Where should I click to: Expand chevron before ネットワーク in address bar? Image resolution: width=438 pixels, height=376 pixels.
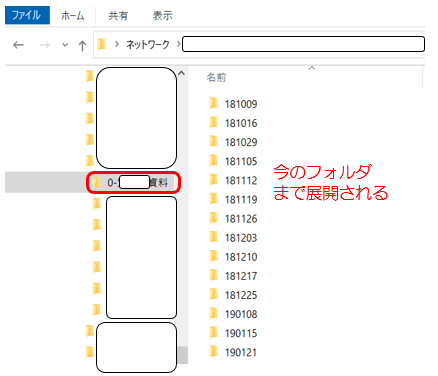[117, 44]
